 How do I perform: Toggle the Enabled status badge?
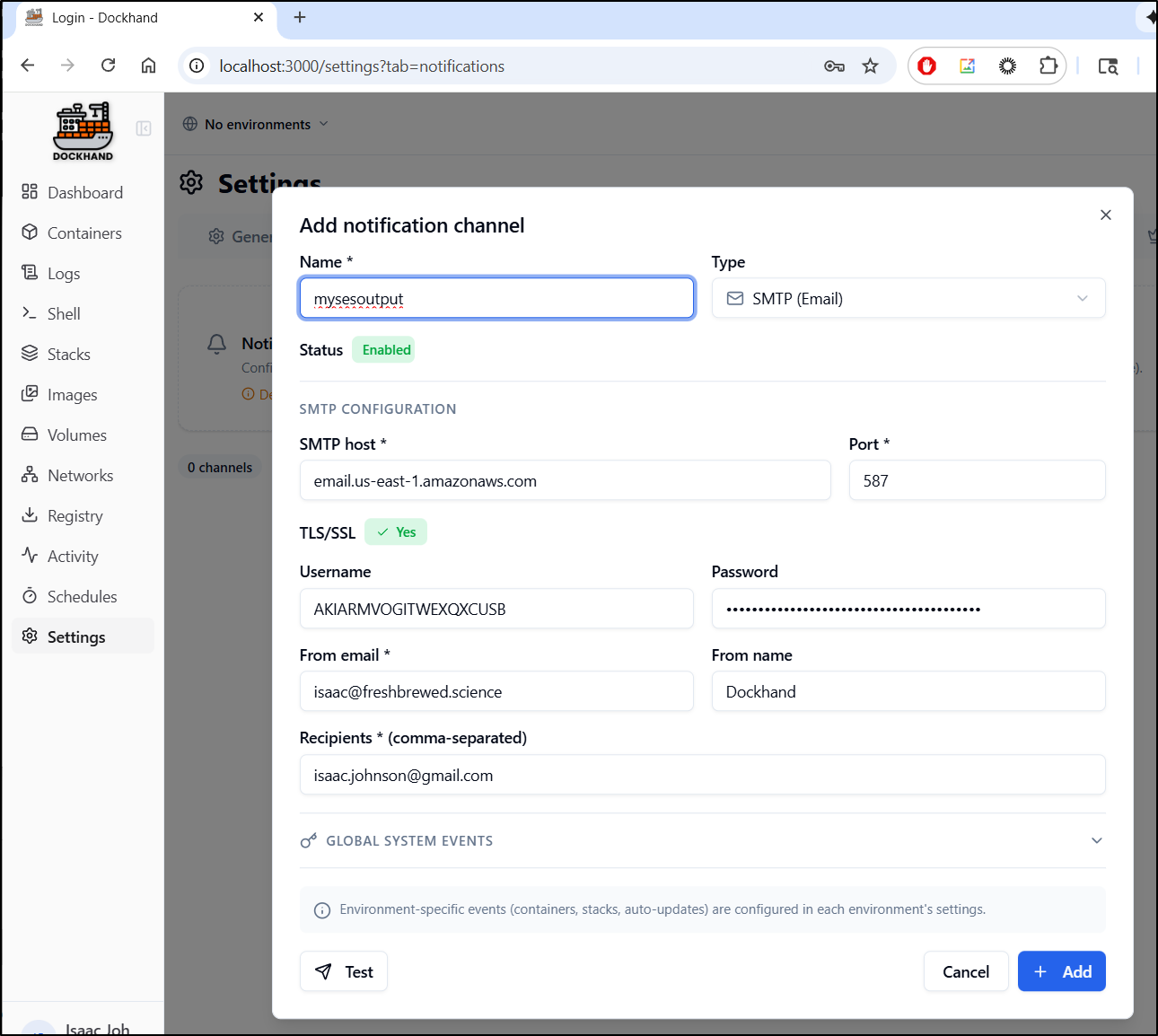click(x=386, y=350)
